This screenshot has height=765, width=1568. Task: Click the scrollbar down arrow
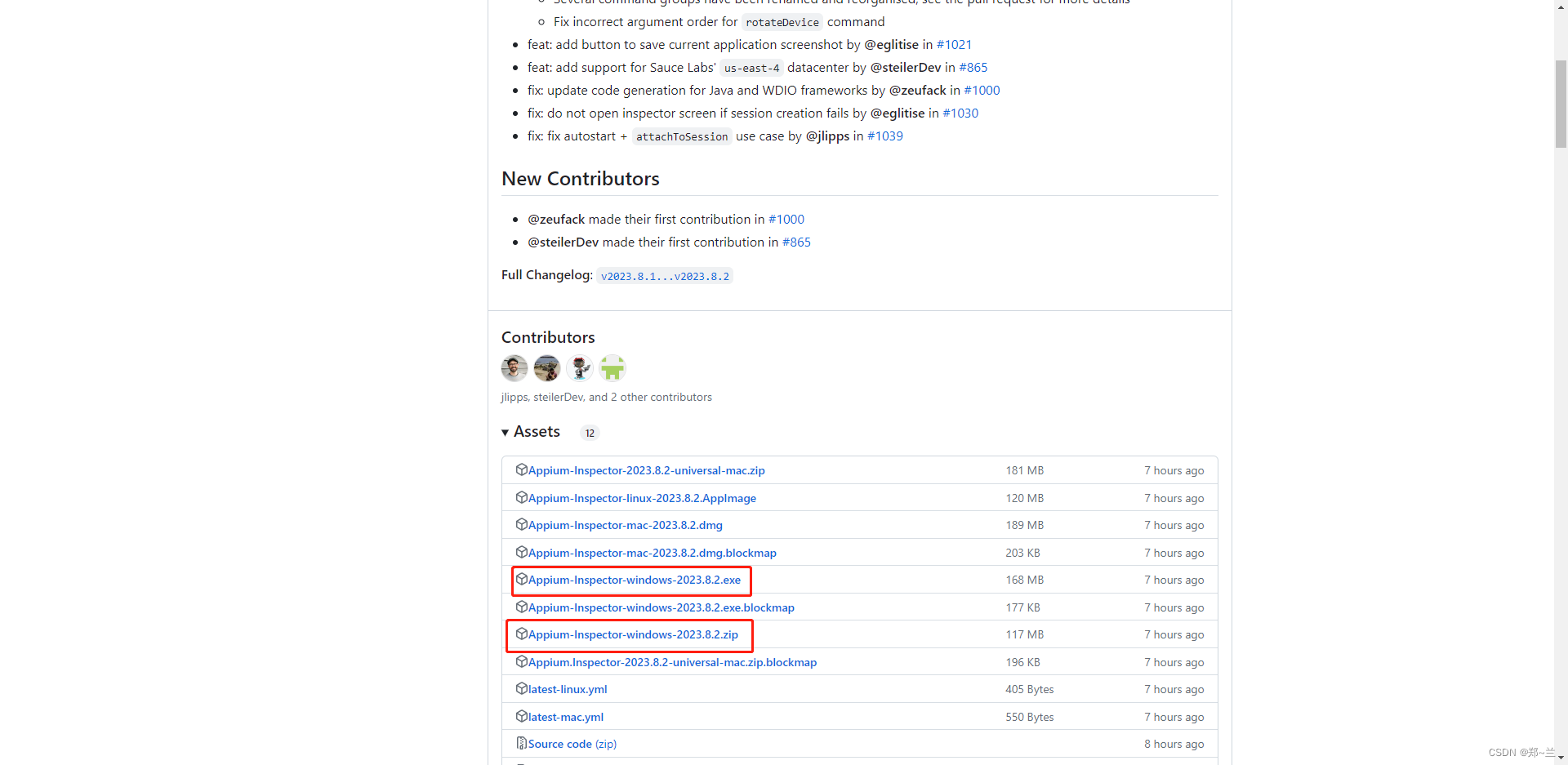pos(1561,758)
